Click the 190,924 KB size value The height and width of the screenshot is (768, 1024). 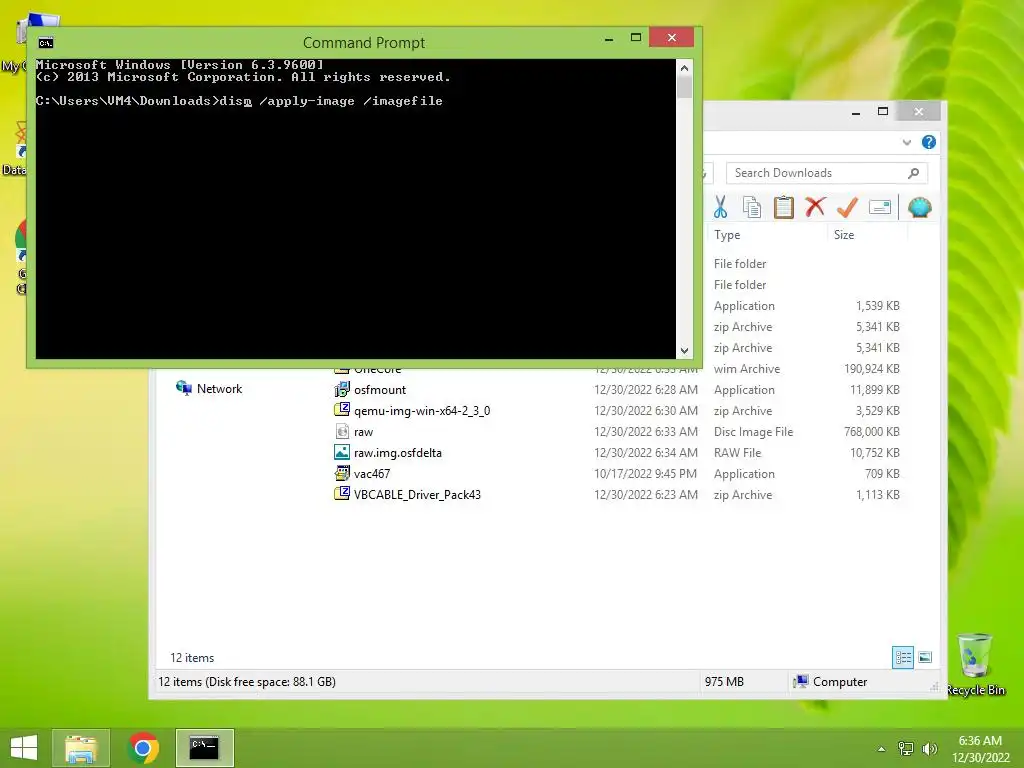871,369
